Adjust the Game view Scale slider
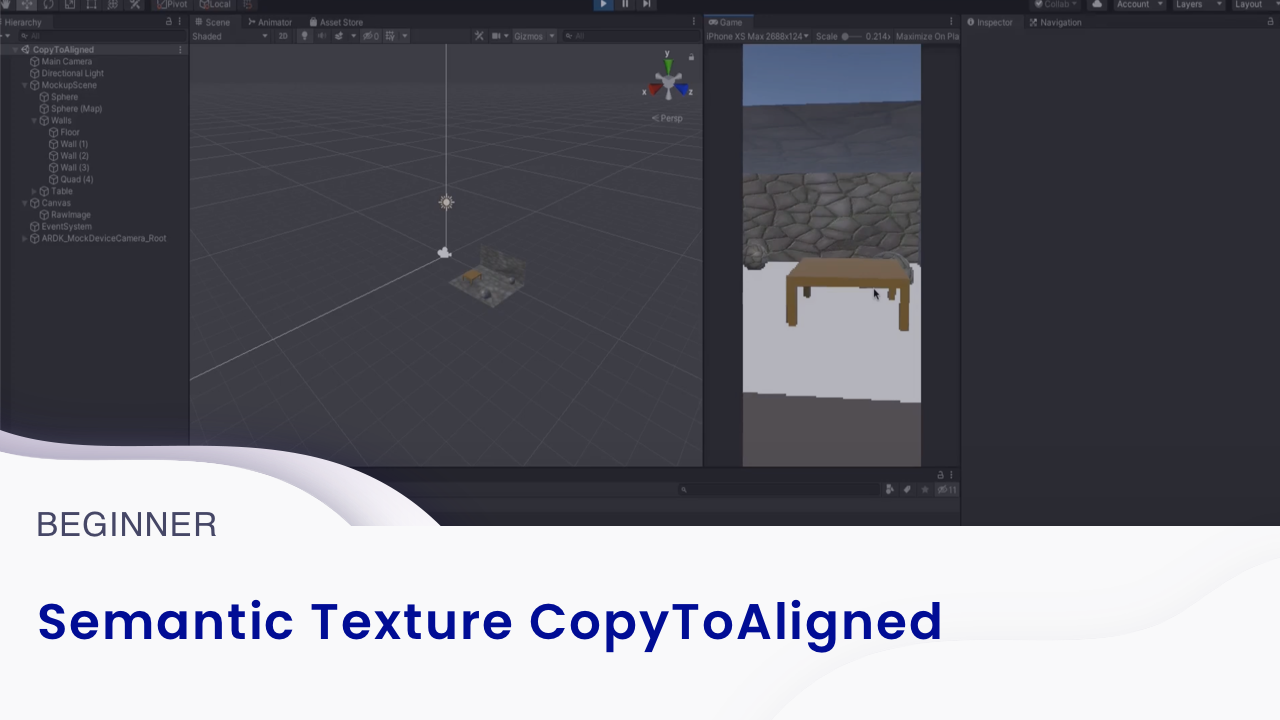This screenshot has width=1280, height=720. 853,36
